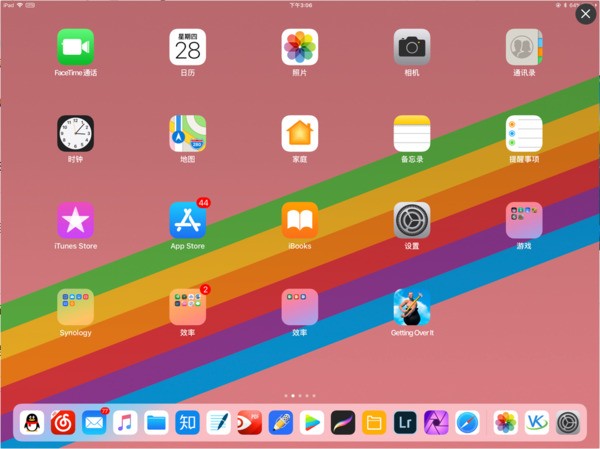Tap the home screen page indicator dots

[x=300, y=396]
